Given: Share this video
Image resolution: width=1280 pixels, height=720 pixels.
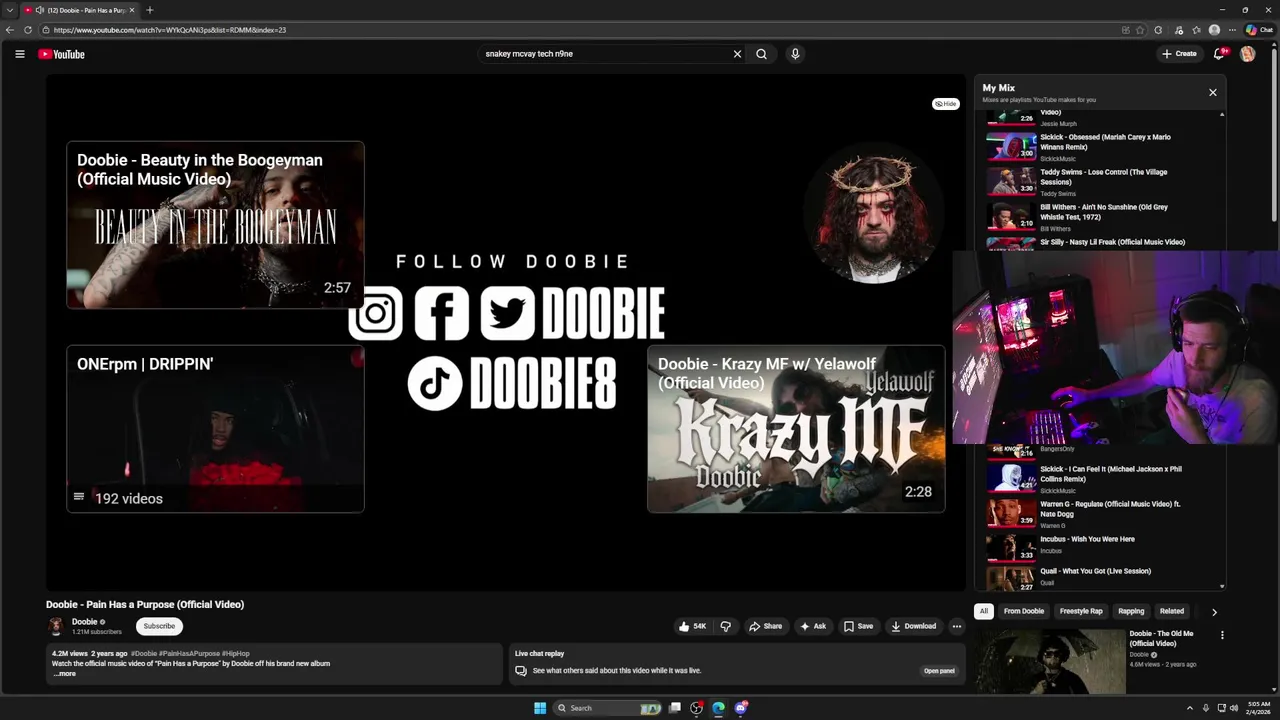Looking at the screenshot, I should click(766, 626).
